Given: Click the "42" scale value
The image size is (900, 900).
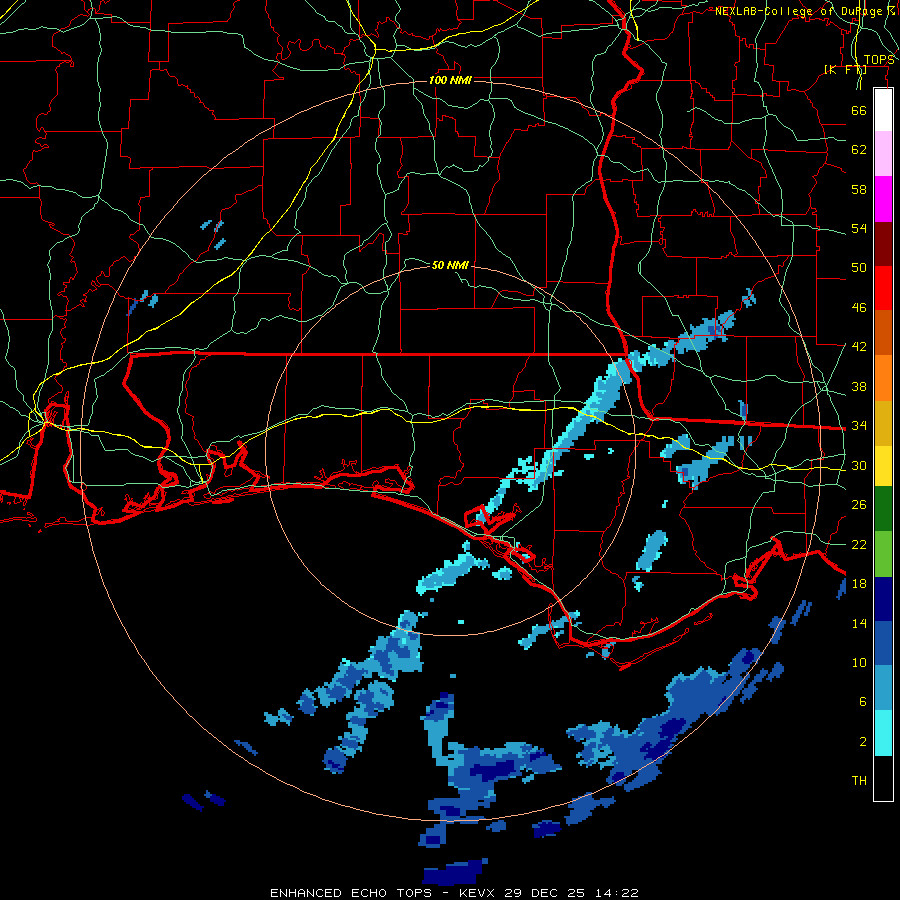Looking at the screenshot, I should click(859, 347).
